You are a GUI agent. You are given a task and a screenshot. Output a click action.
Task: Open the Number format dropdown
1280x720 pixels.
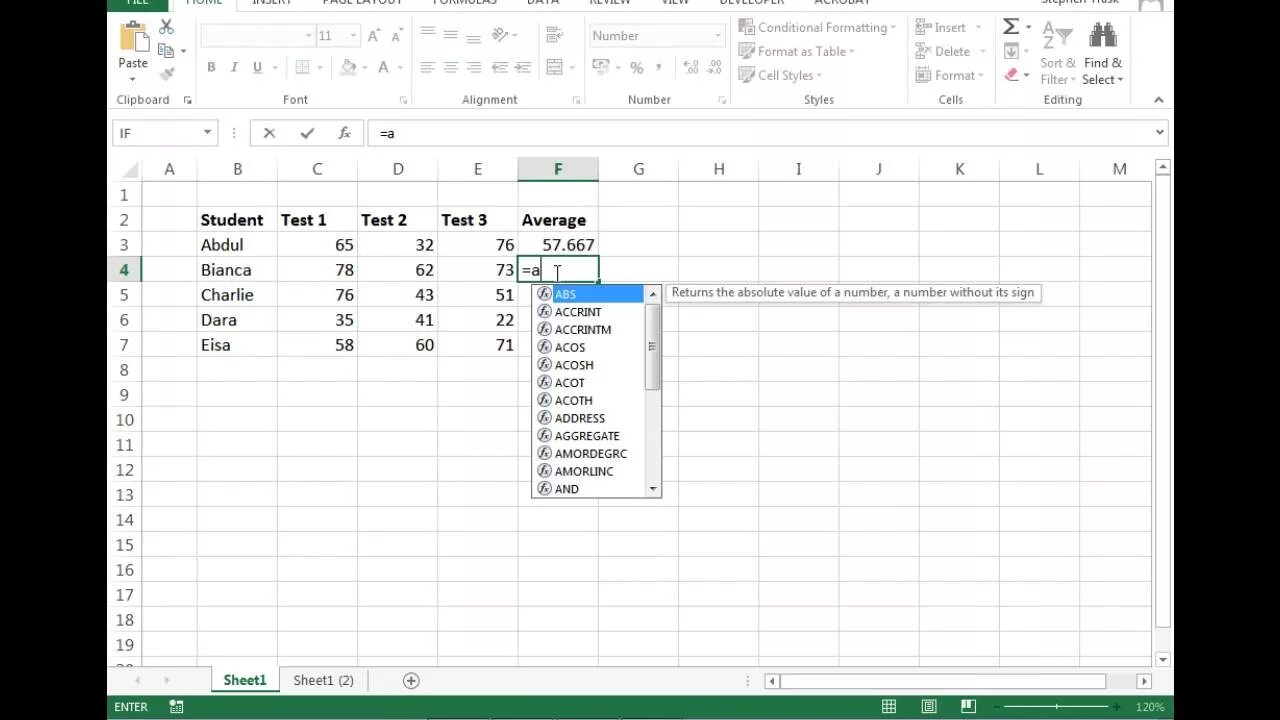pyautogui.click(x=718, y=36)
